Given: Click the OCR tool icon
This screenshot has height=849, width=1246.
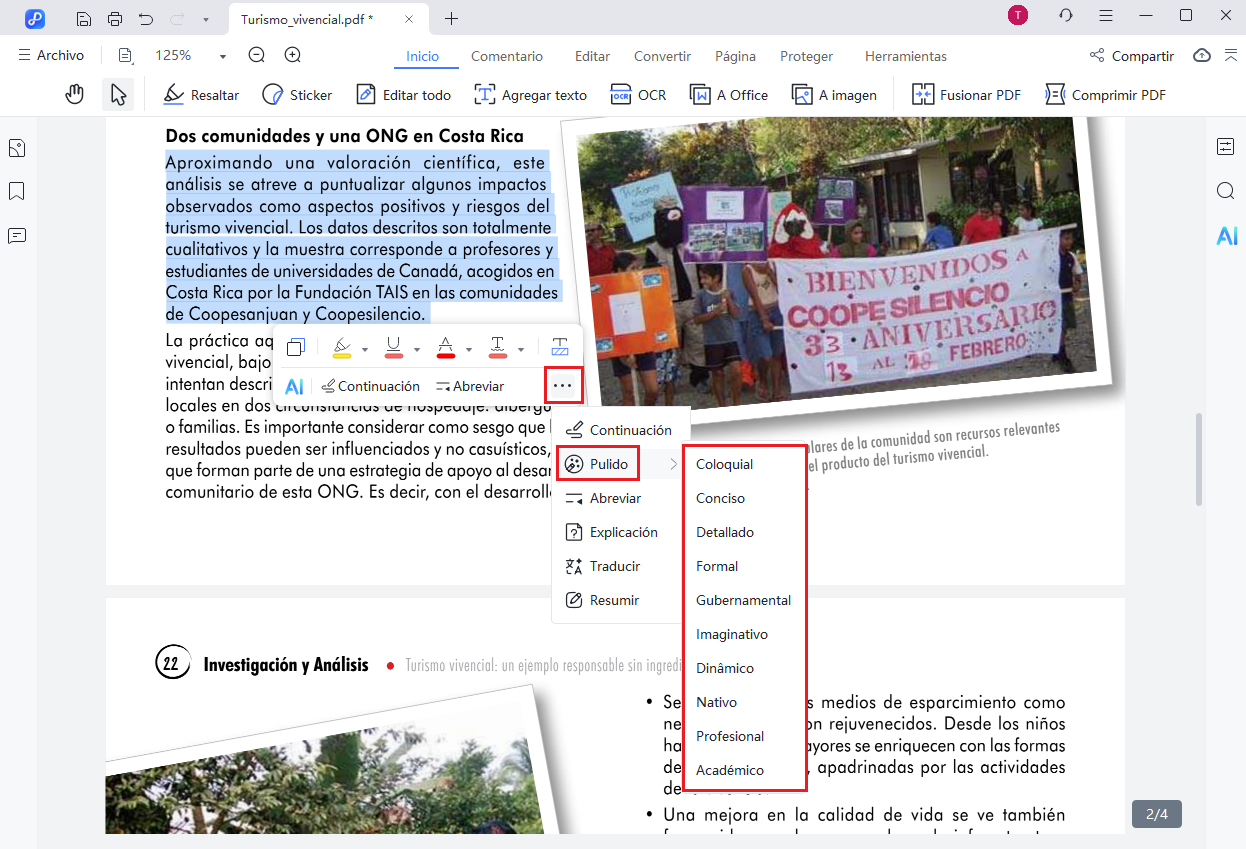Looking at the screenshot, I should tap(638, 95).
